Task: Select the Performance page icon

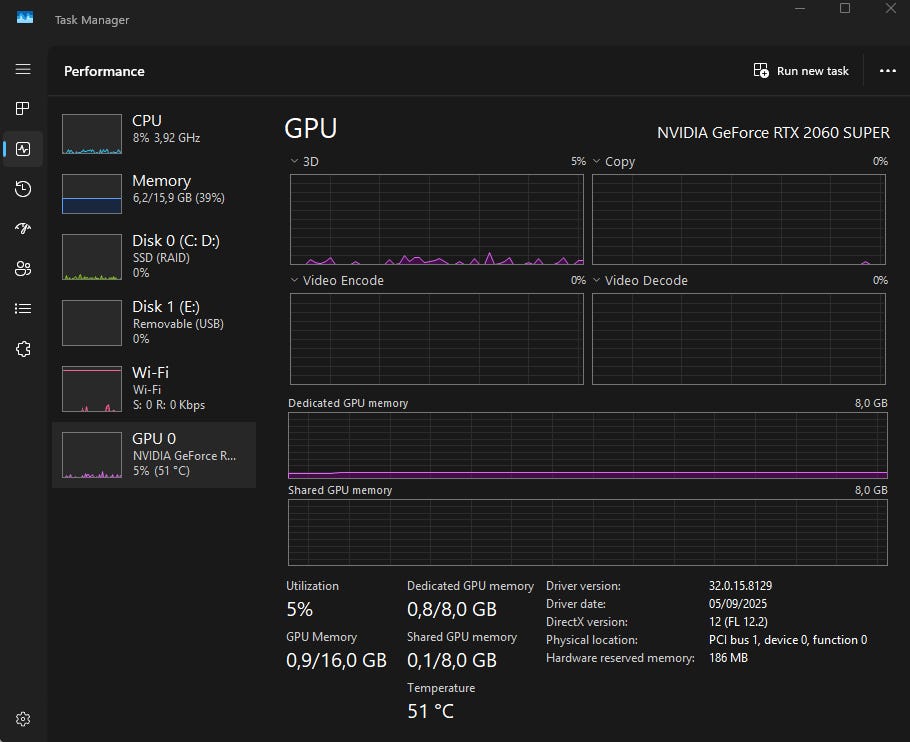Action: pos(23,149)
